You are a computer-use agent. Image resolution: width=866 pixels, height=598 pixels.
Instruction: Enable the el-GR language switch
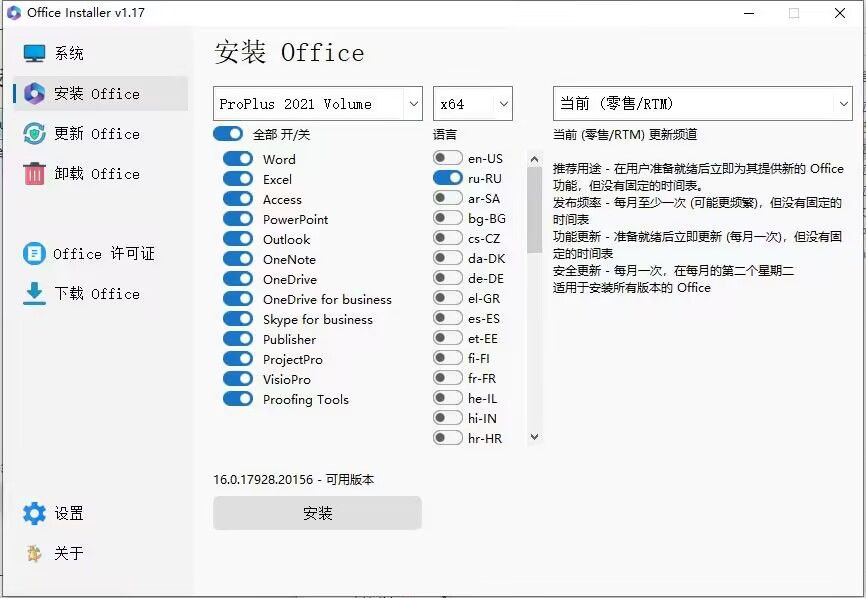point(447,298)
